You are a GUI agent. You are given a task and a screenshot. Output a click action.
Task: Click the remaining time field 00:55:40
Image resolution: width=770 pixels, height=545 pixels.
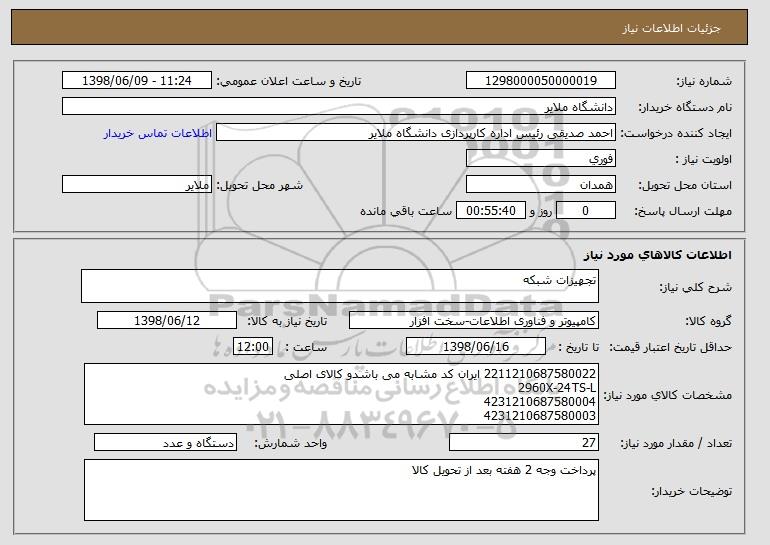pos(491,211)
